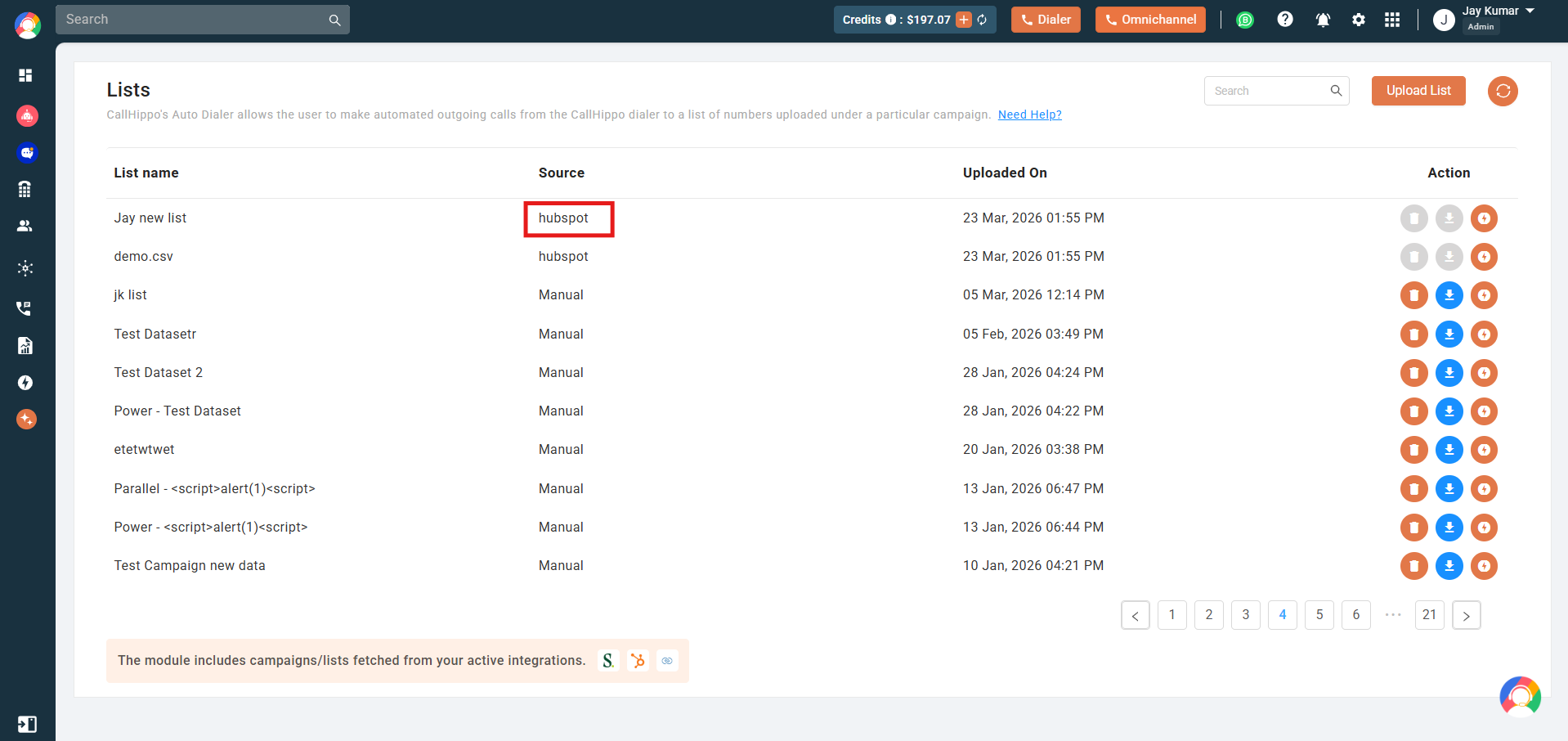Open the reports chart sidebar icon

[x=25, y=346]
